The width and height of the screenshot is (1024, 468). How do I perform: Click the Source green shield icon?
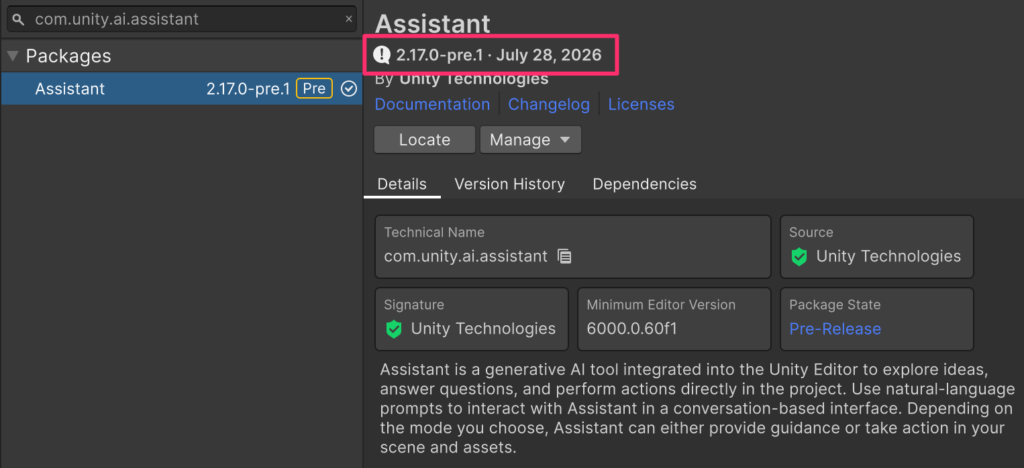[799, 257]
